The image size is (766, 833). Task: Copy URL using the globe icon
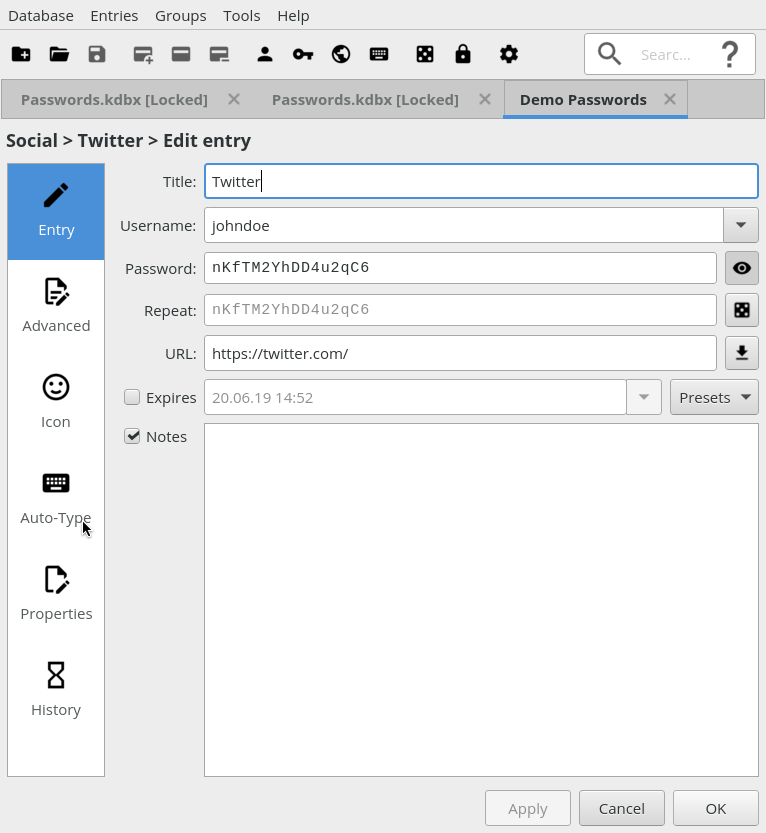tap(341, 54)
